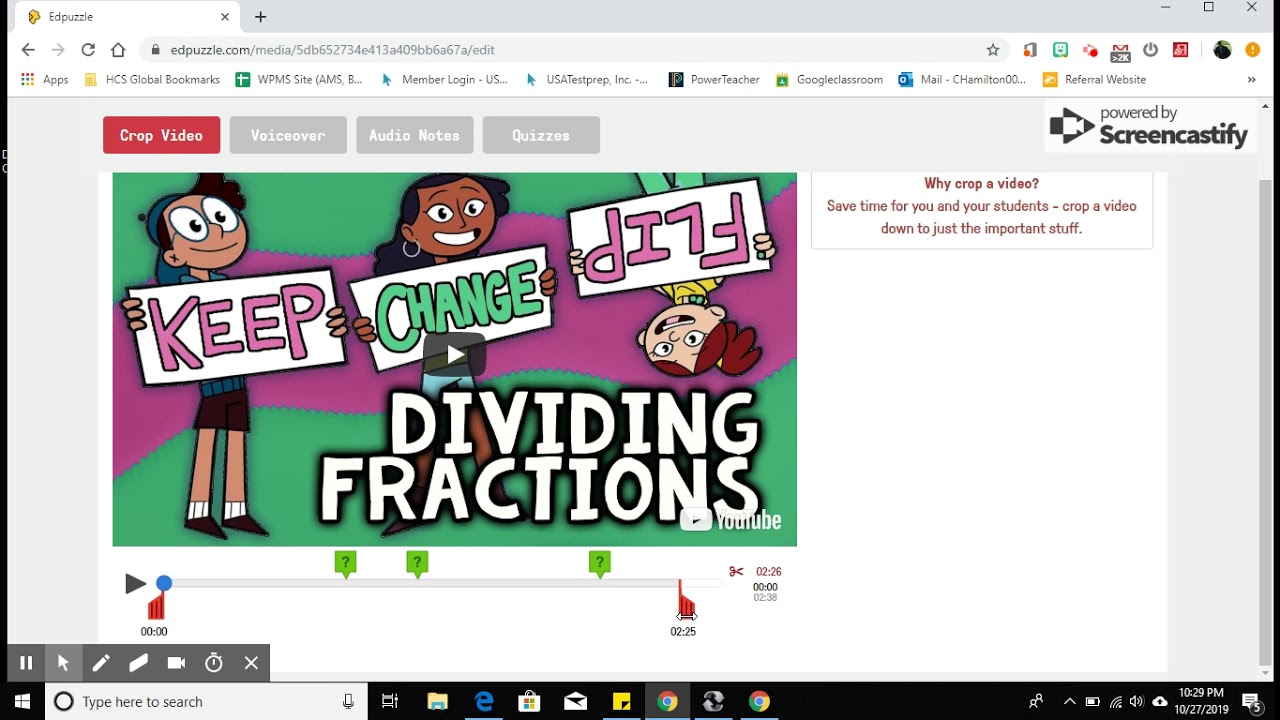
Task: Select the first green question marker
Action: pyautogui.click(x=345, y=564)
